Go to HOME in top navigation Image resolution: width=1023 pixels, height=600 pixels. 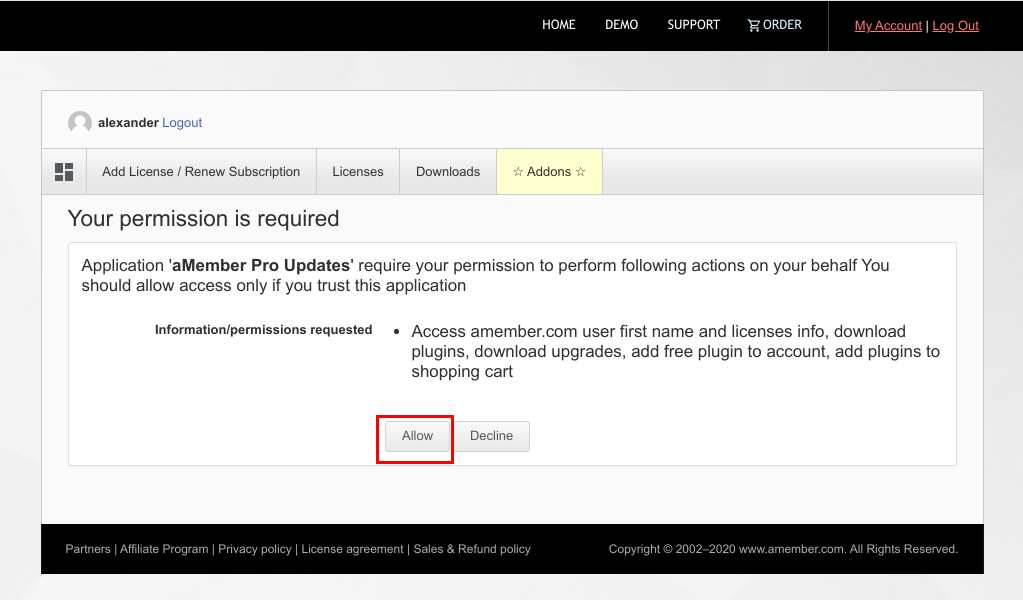pyautogui.click(x=558, y=25)
